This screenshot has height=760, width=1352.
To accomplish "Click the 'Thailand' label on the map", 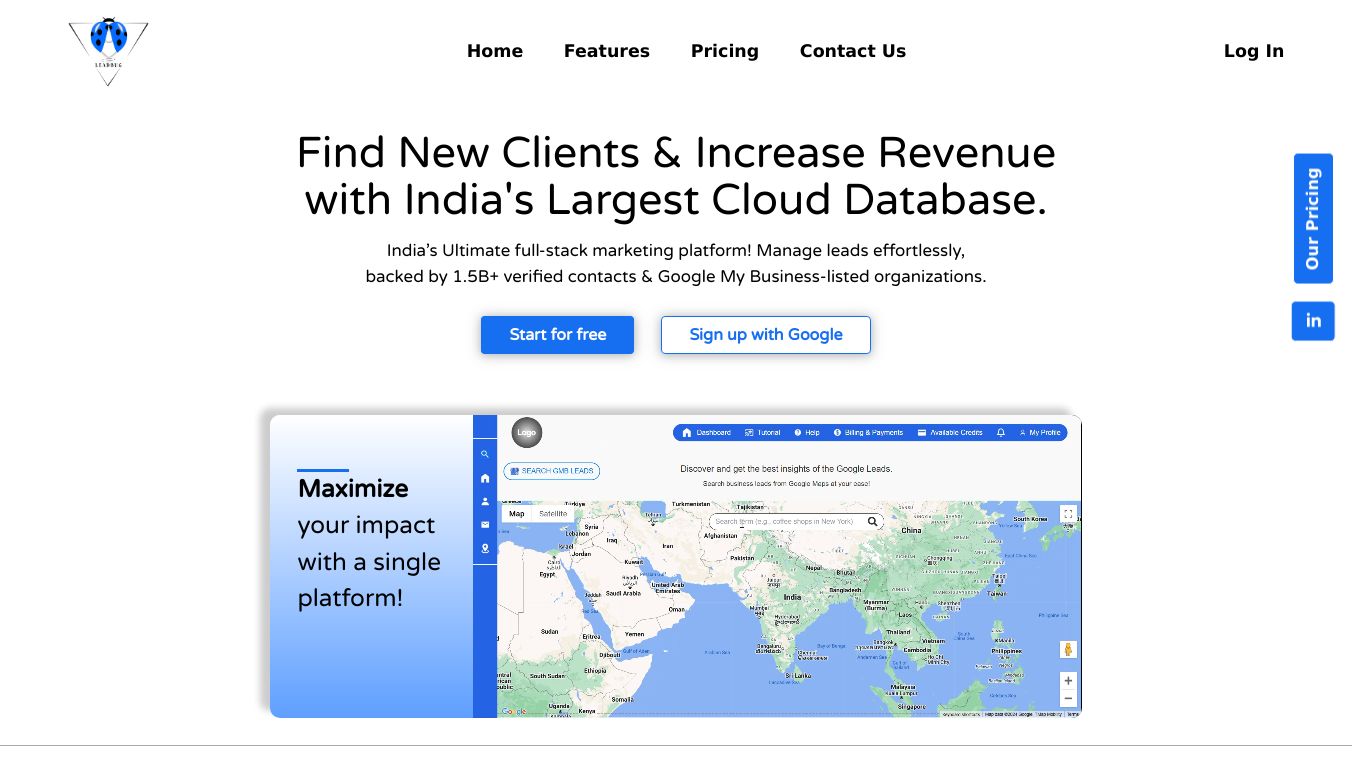I will [x=899, y=632].
